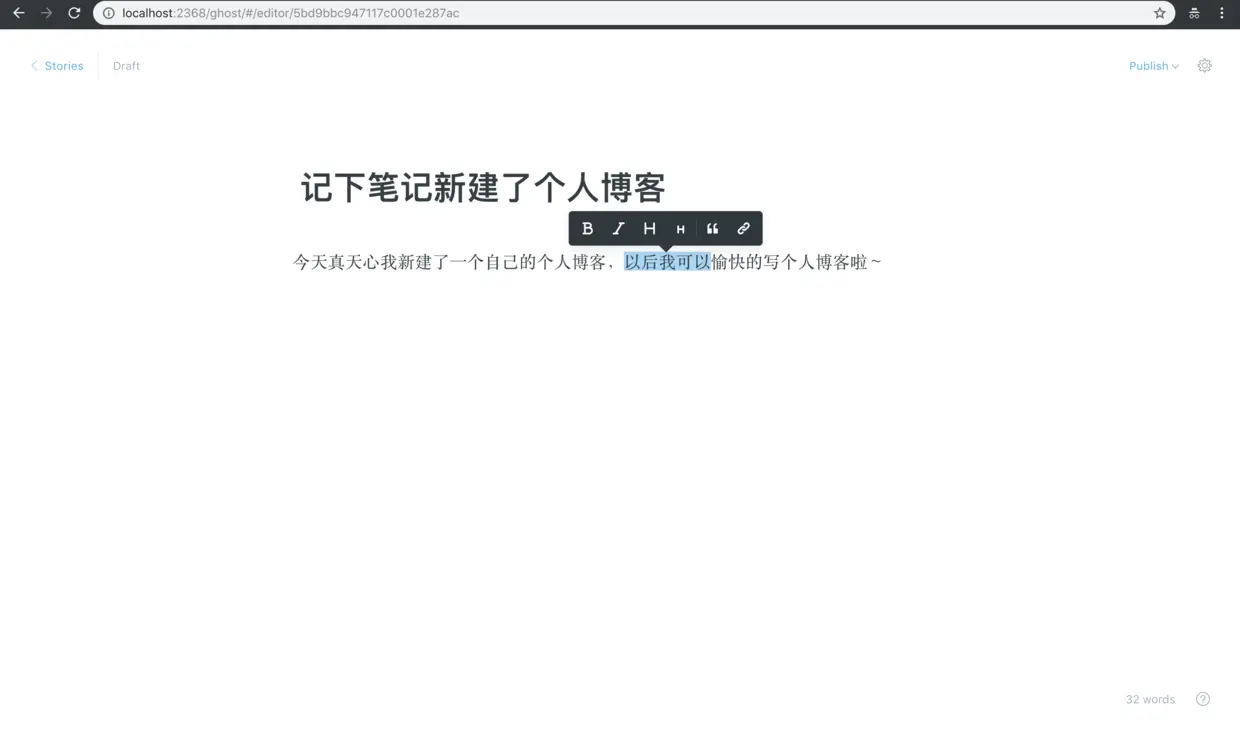Viewport: 1240px width, 736px height.
Task: Navigate back using the browser arrow
Action: pyautogui.click(x=18, y=13)
